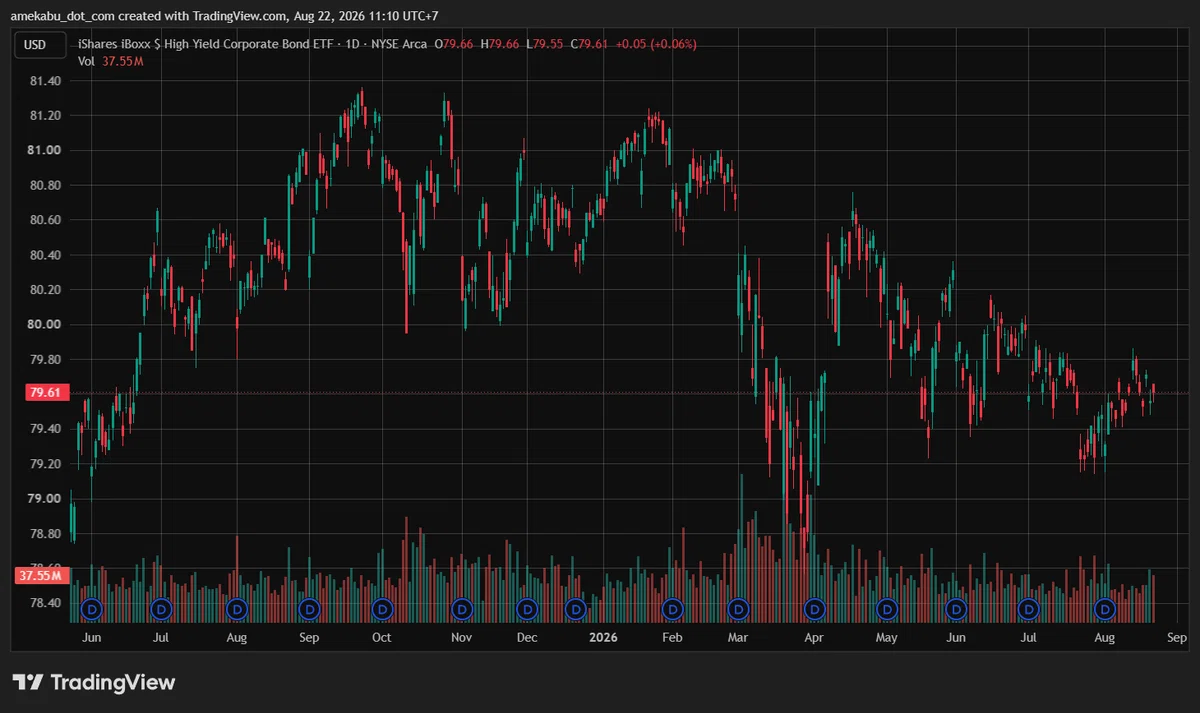Viewport: 1200px width, 713px height.
Task: Click the dividend marker above the Oct label
Action: pos(382,608)
